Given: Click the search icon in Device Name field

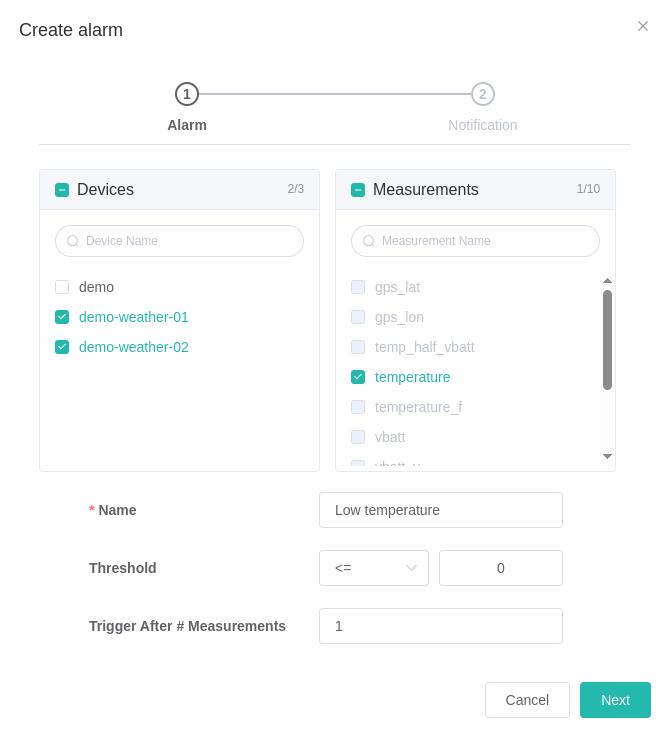Looking at the screenshot, I should (73, 241).
